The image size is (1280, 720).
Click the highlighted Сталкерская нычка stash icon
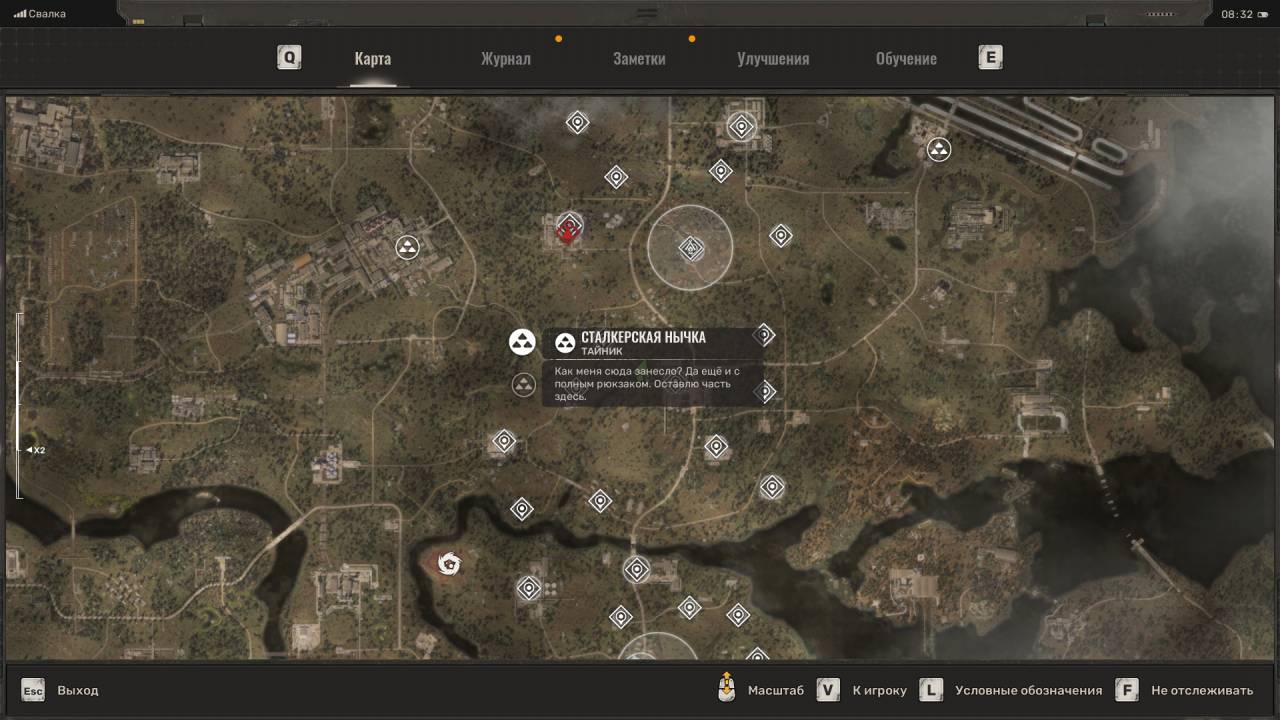522,342
